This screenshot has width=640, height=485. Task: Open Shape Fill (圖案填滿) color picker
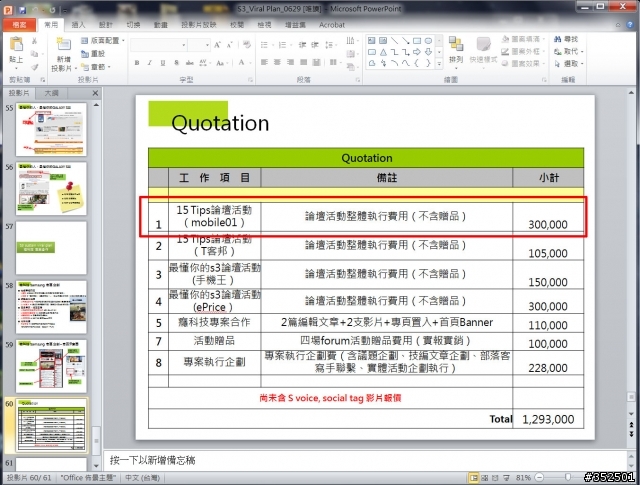tap(522, 39)
